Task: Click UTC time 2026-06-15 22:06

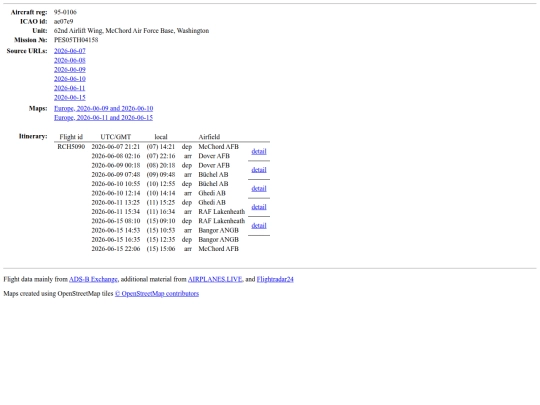Action: point(116,249)
